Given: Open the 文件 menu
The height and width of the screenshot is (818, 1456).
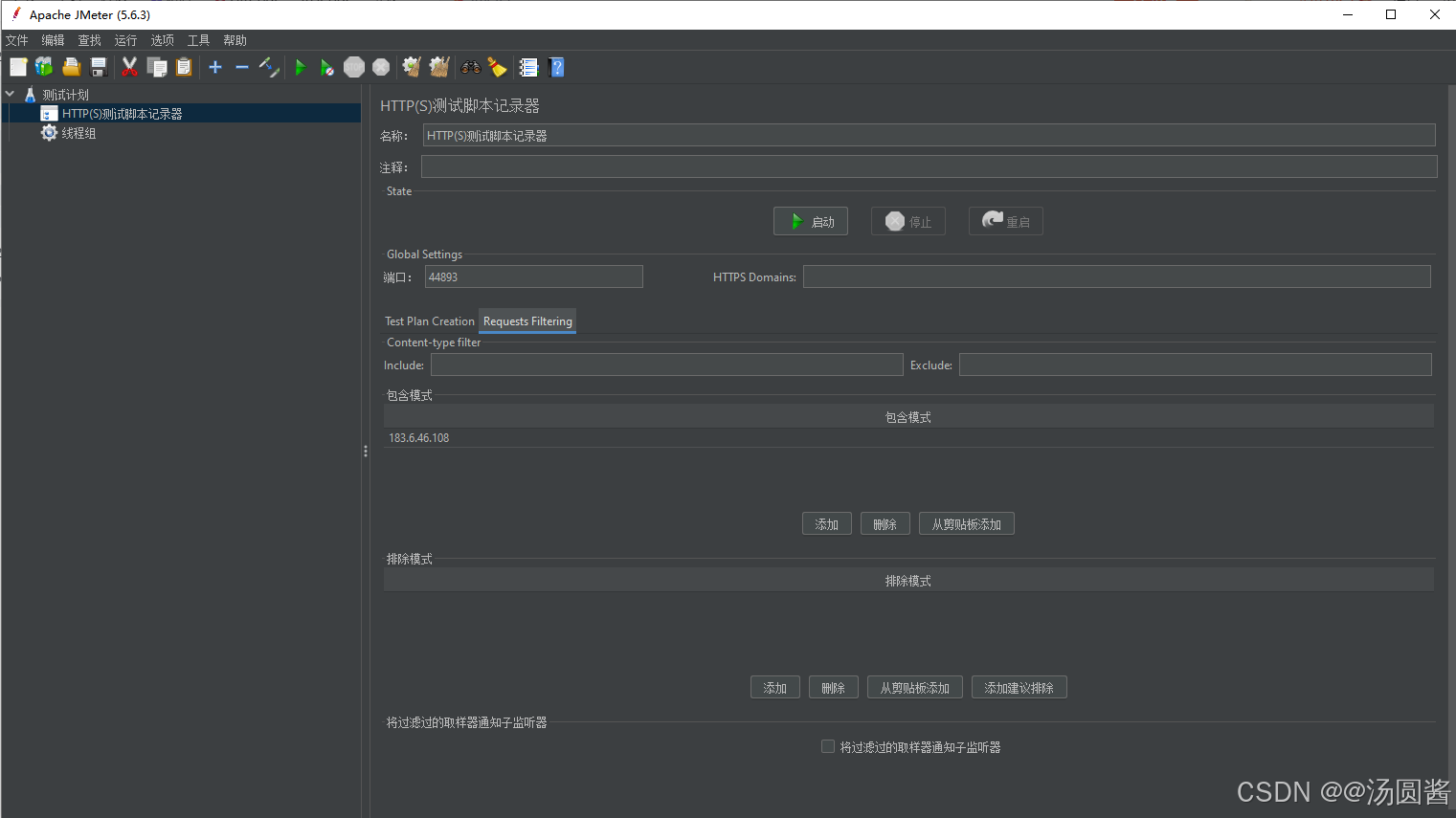Looking at the screenshot, I should [x=17, y=40].
